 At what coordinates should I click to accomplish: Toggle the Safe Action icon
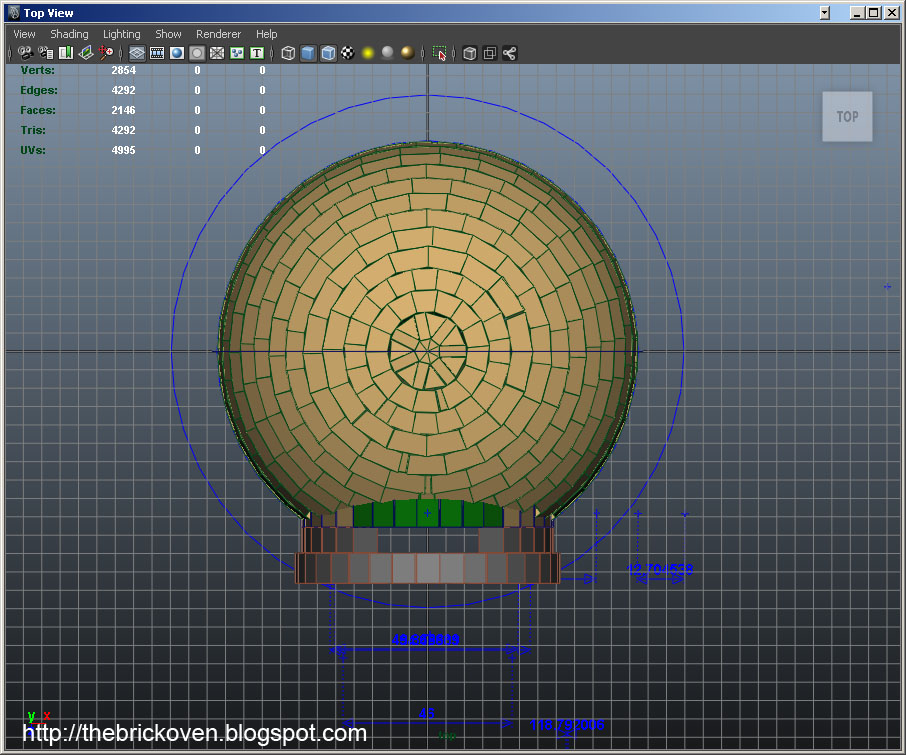237,53
